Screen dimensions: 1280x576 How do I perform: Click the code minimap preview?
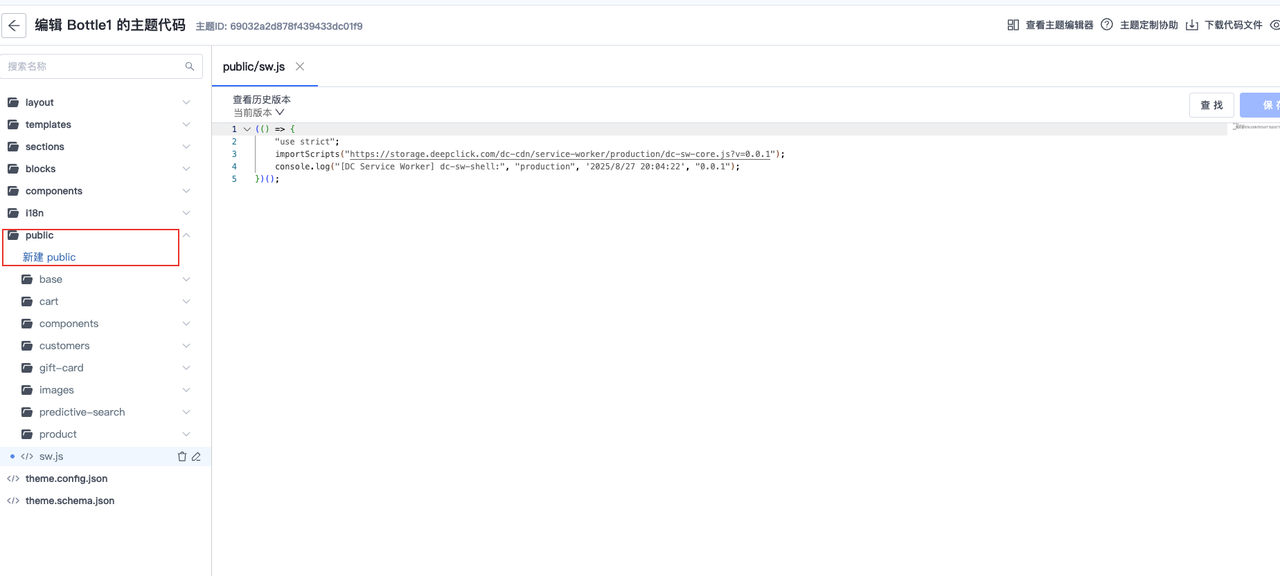(x=1256, y=128)
